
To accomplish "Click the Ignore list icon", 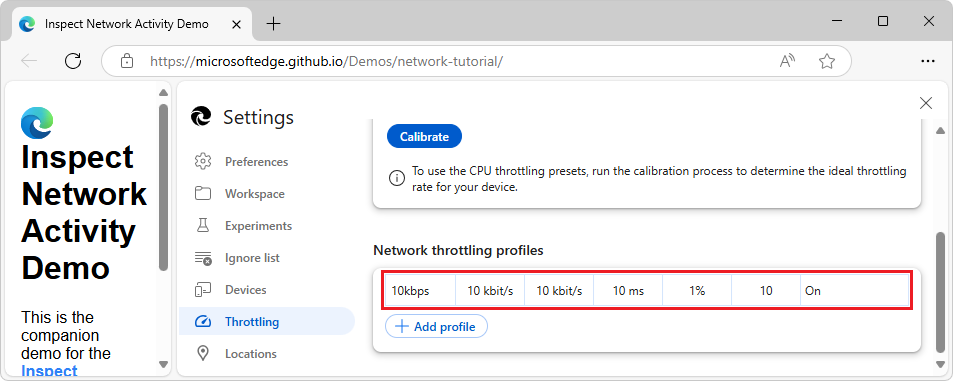I will [202, 258].
